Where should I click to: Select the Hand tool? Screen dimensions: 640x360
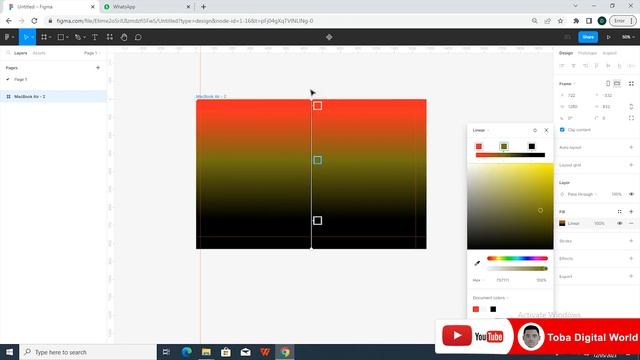pos(124,37)
